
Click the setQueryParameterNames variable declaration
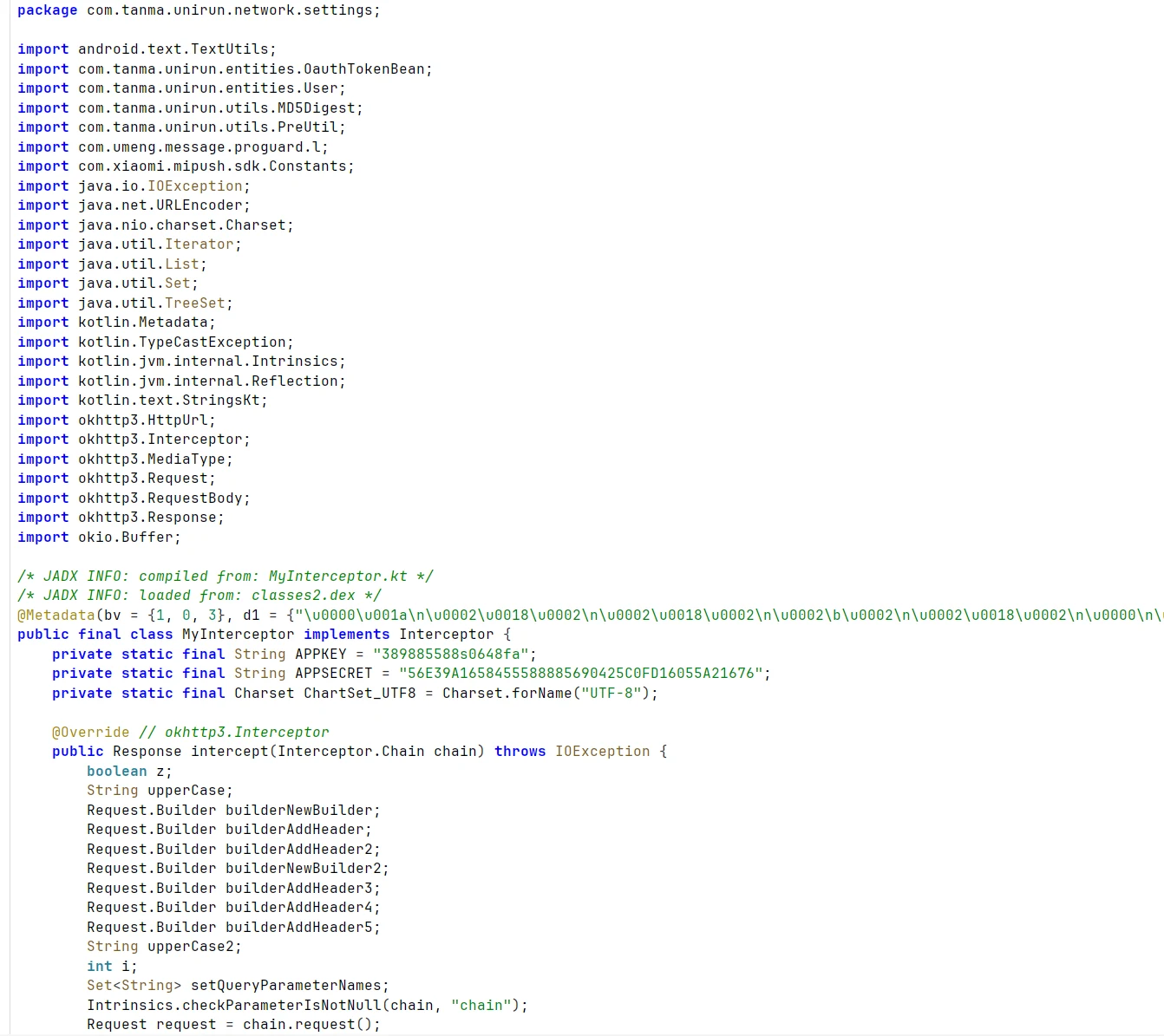tap(238, 986)
